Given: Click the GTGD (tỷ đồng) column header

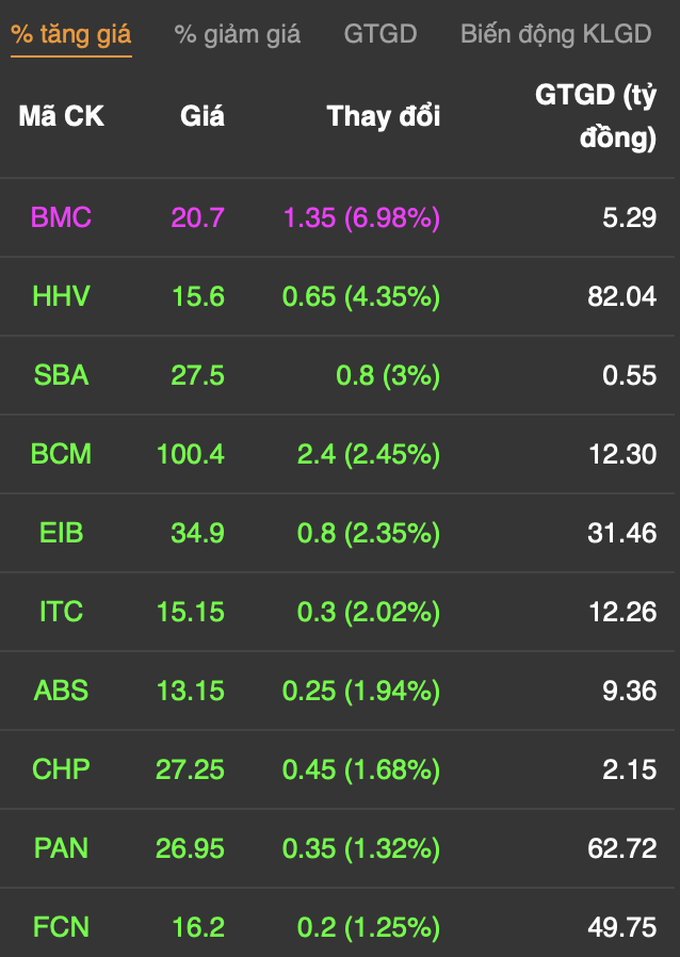Looking at the screenshot, I should (596, 116).
